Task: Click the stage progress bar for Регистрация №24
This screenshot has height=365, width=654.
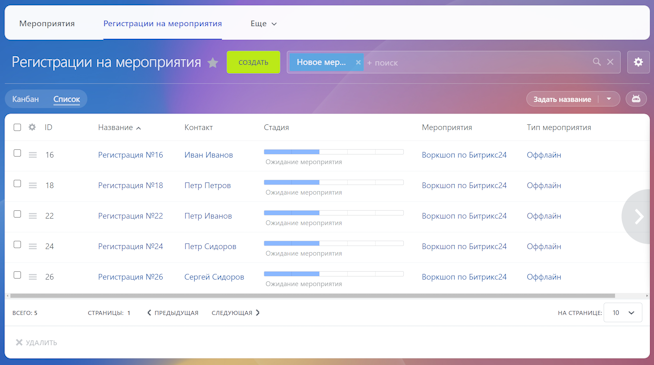Action: (334, 243)
